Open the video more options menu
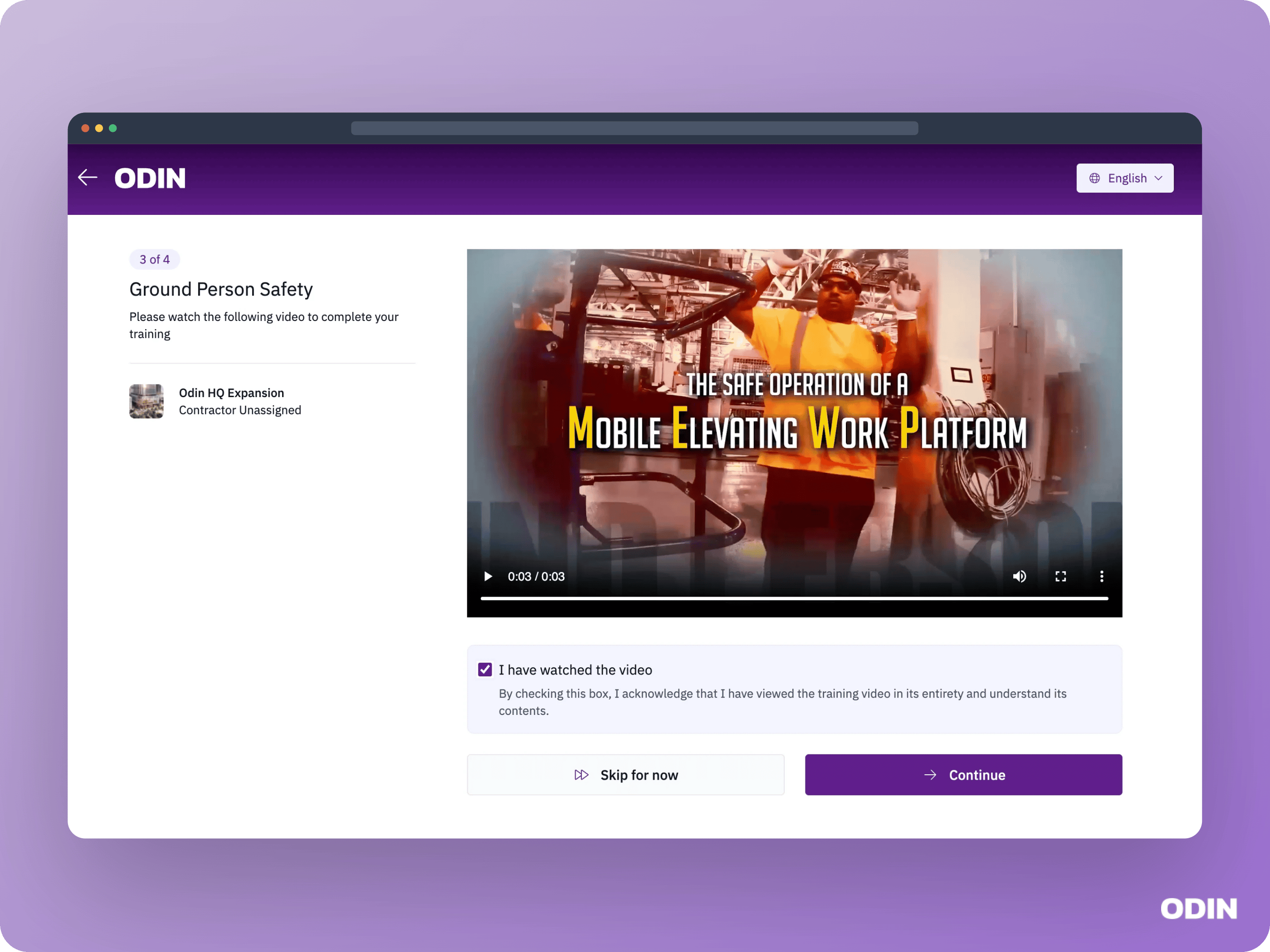The image size is (1270, 952). pyautogui.click(x=1101, y=576)
